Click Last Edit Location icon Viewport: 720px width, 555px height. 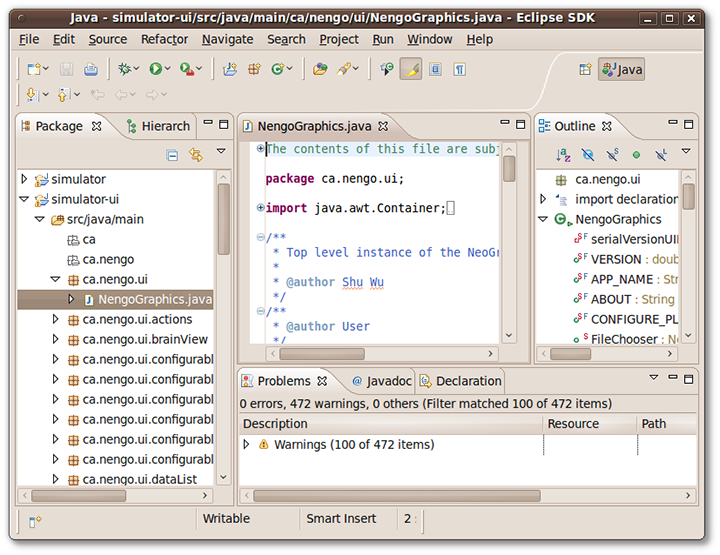click(97, 95)
